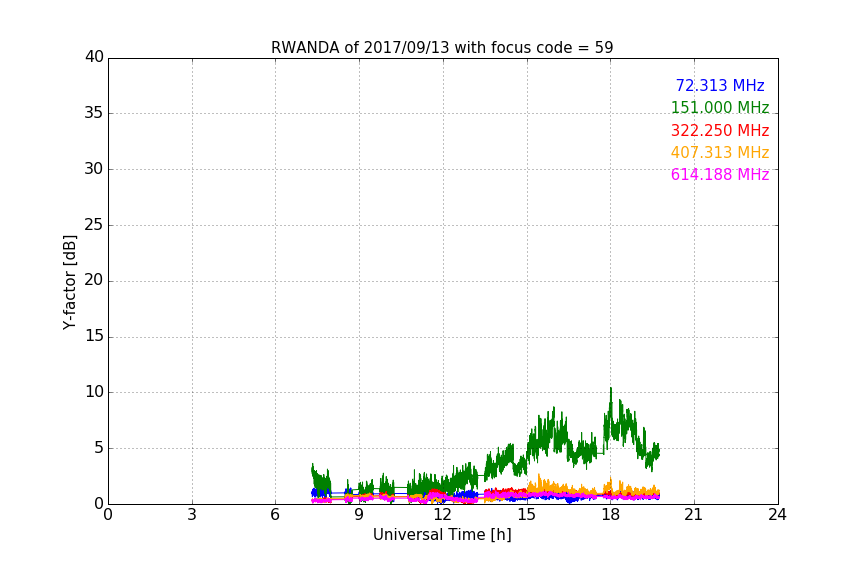Click the green curve's peak near 18 h
This screenshot has width=864, height=576.
point(611,389)
